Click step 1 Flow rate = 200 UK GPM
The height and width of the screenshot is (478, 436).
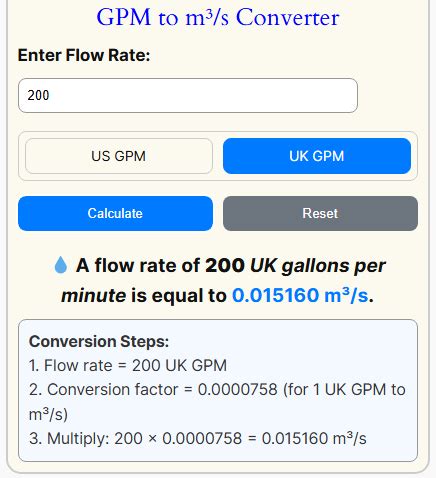(128, 365)
